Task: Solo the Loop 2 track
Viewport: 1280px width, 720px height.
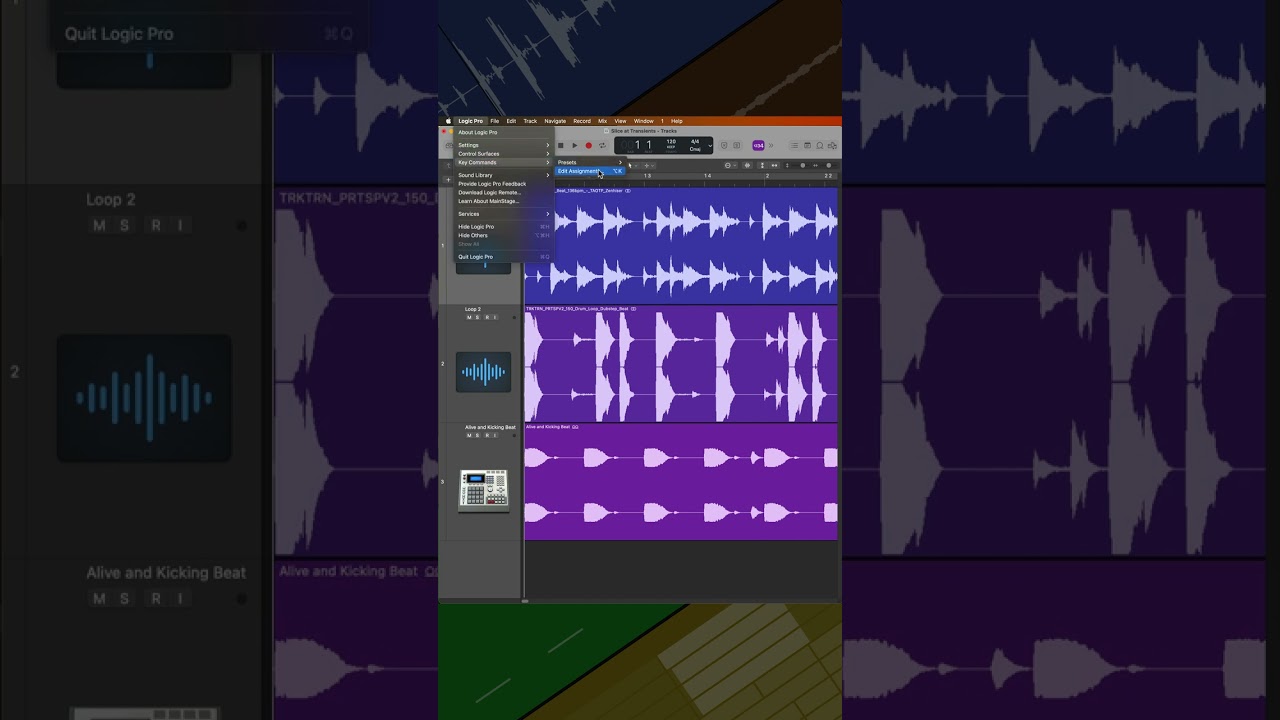Action: pos(477,317)
